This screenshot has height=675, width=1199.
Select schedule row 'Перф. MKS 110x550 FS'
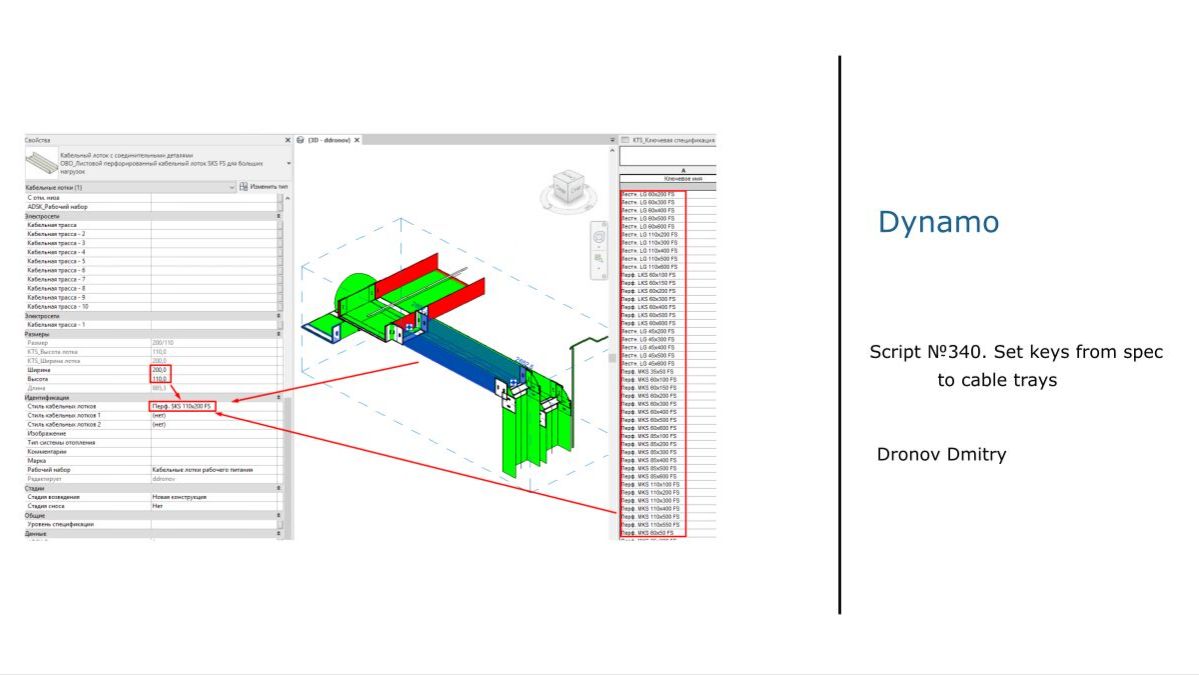[668, 524]
